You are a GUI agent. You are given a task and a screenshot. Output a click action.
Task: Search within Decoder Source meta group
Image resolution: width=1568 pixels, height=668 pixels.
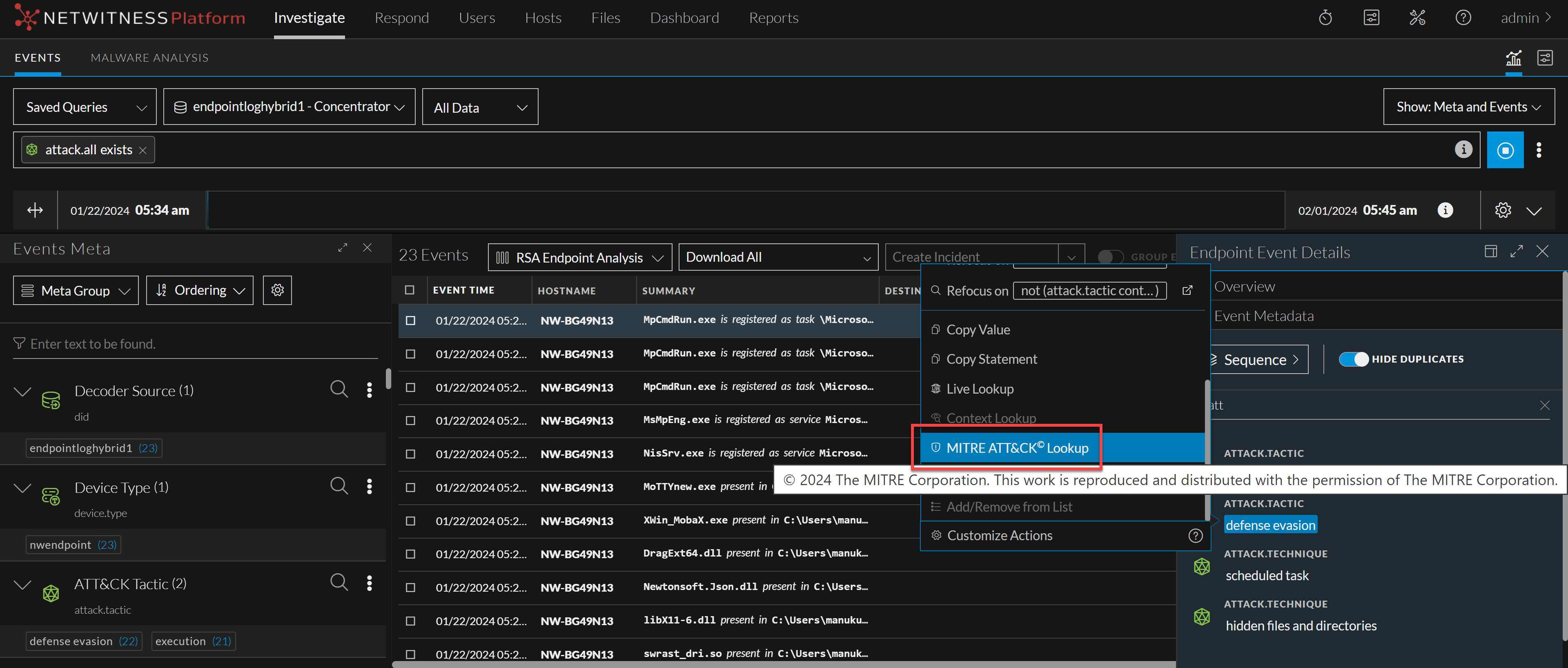(x=339, y=389)
